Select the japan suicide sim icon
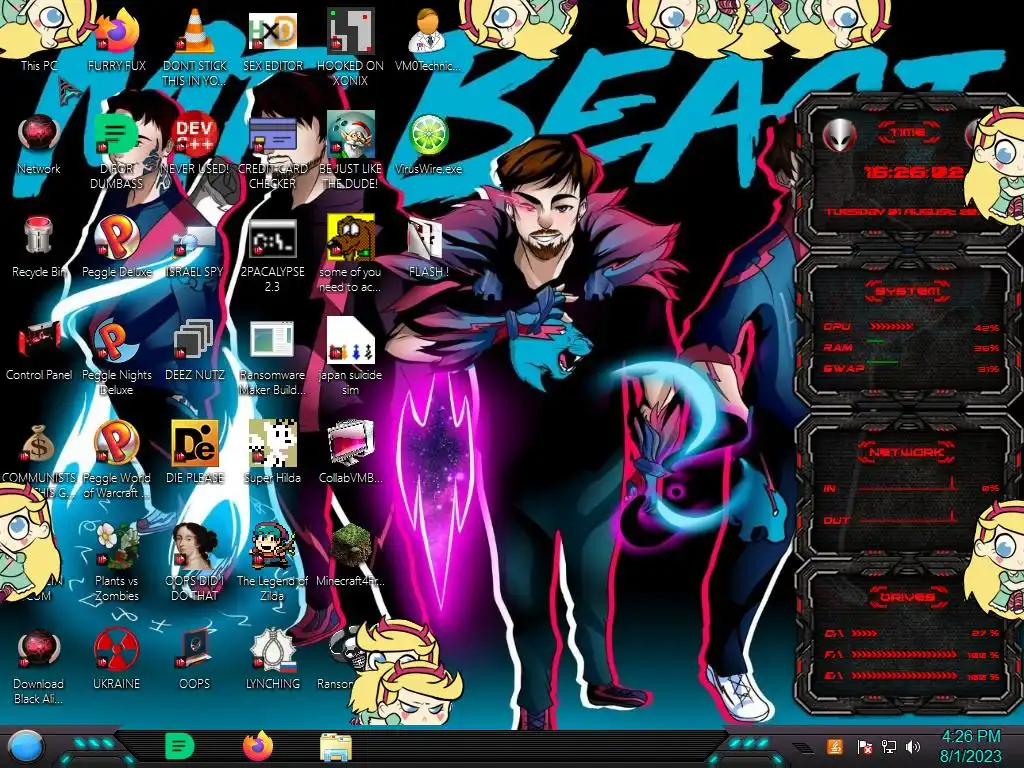 tap(351, 357)
